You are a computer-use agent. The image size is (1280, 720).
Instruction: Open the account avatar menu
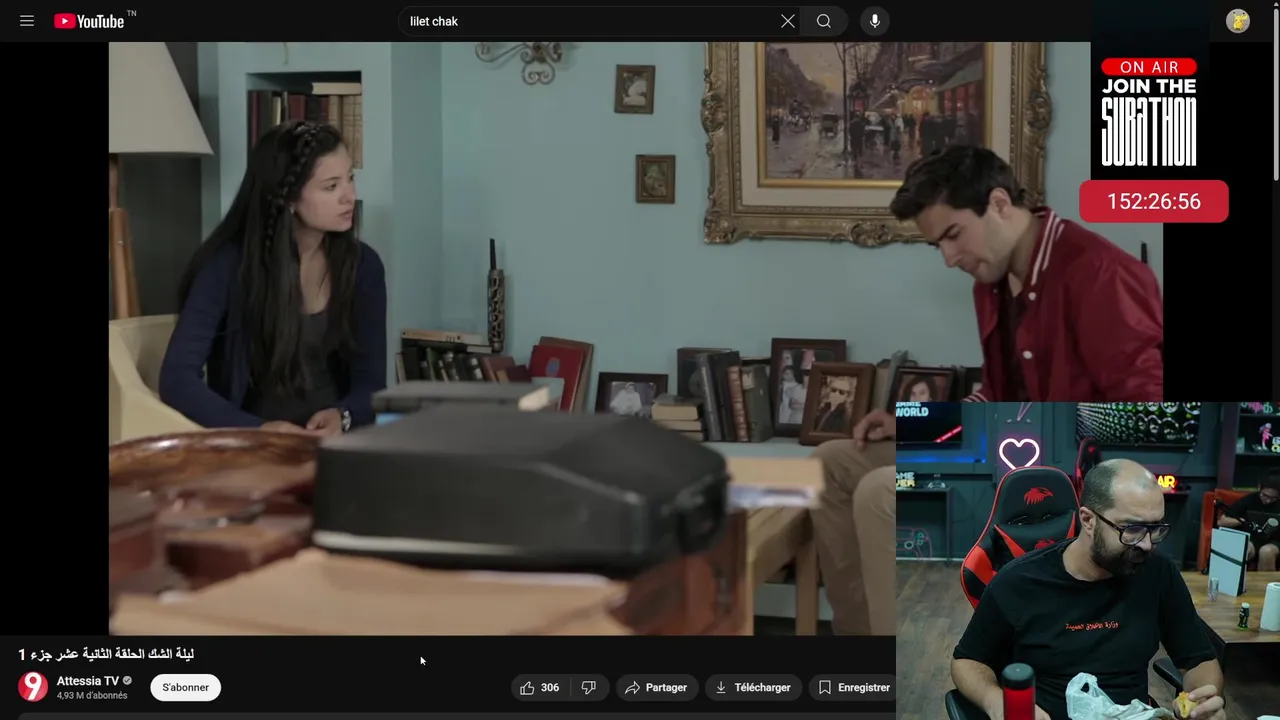pyautogui.click(x=1238, y=21)
